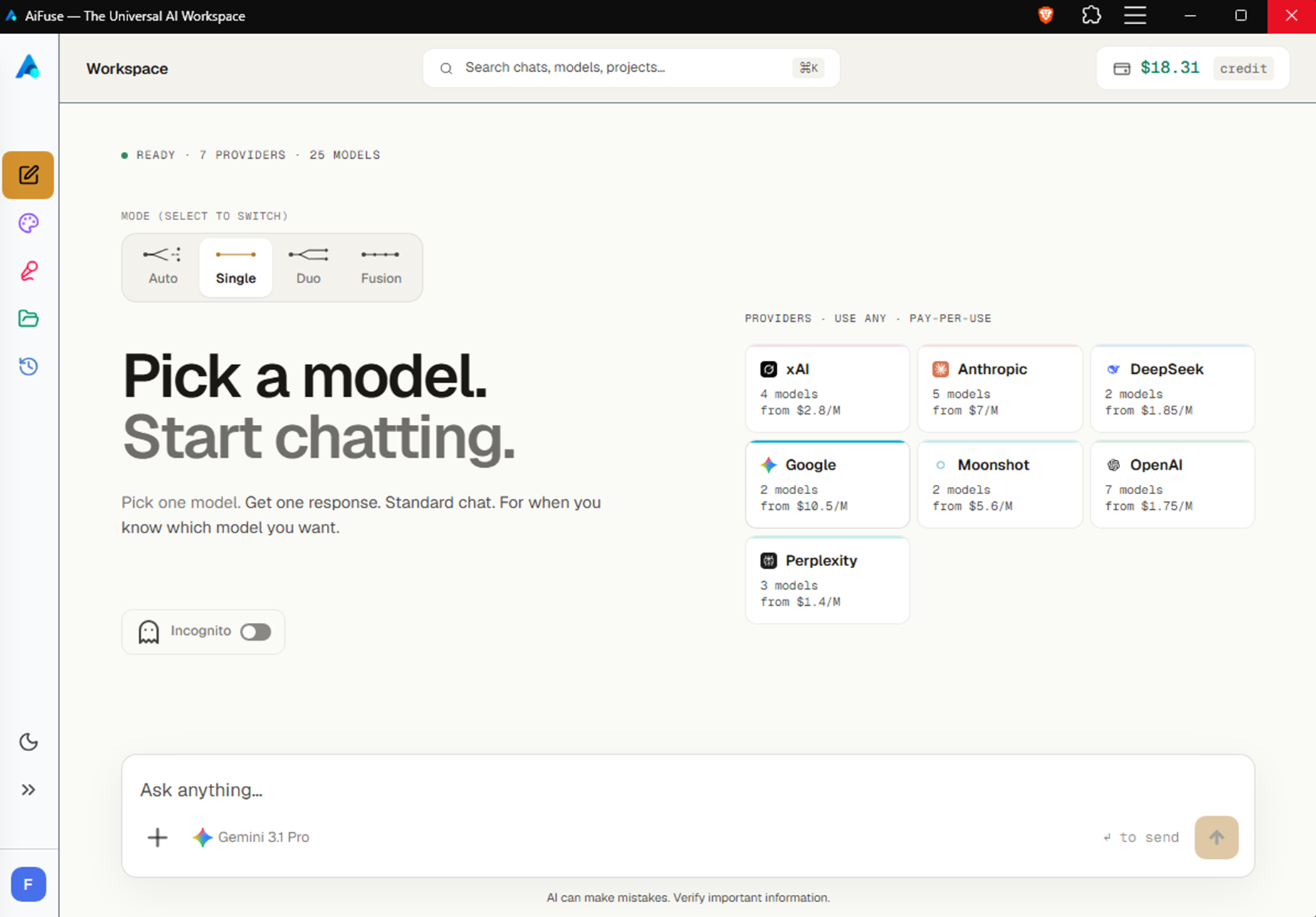Click the 'Start chatting.' heading
1316x917 pixels.
click(319, 437)
